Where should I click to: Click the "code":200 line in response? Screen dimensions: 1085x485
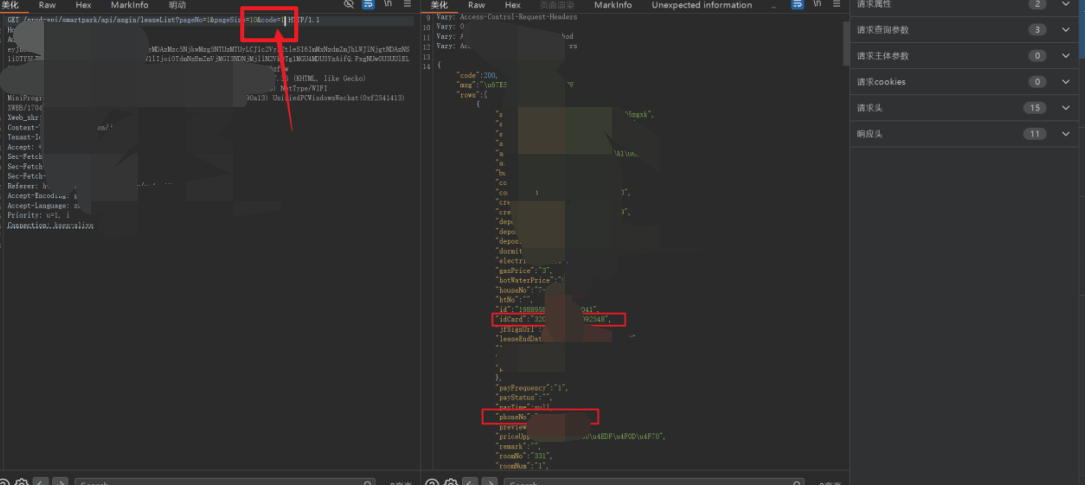(477, 74)
